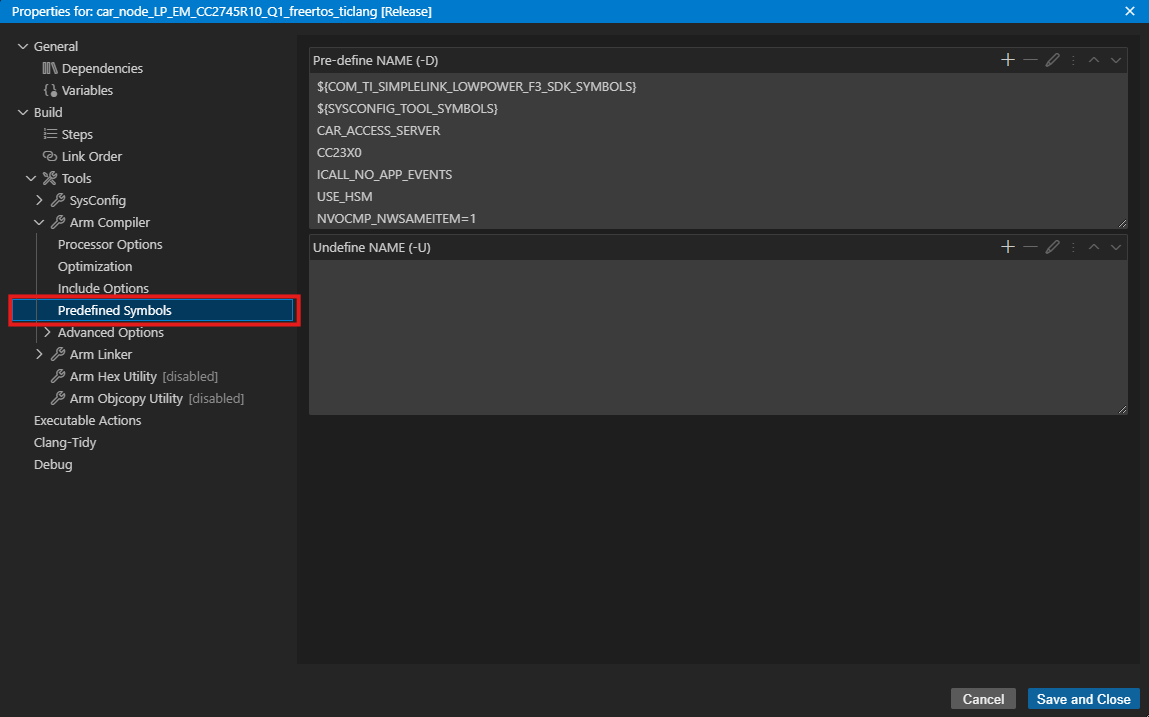
Task: Click Save and Close
Action: click(1083, 698)
